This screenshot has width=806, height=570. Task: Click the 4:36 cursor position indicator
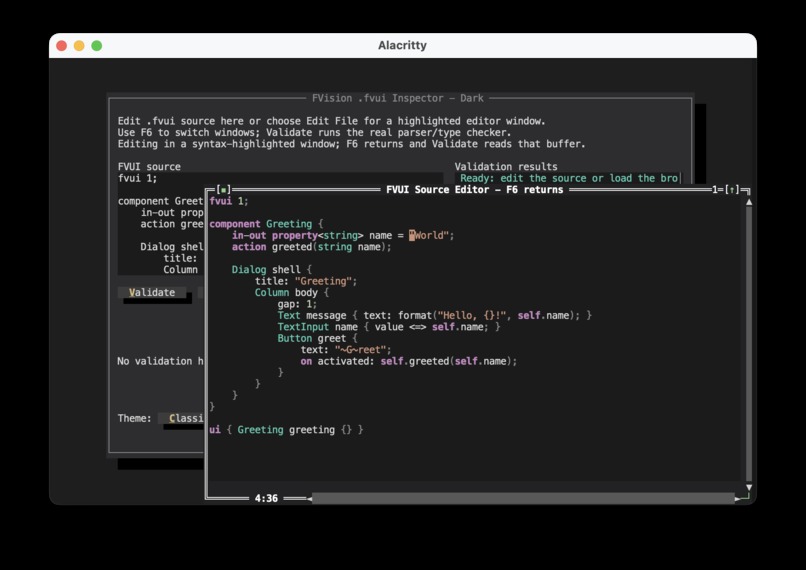pyautogui.click(x=266, y=499)
